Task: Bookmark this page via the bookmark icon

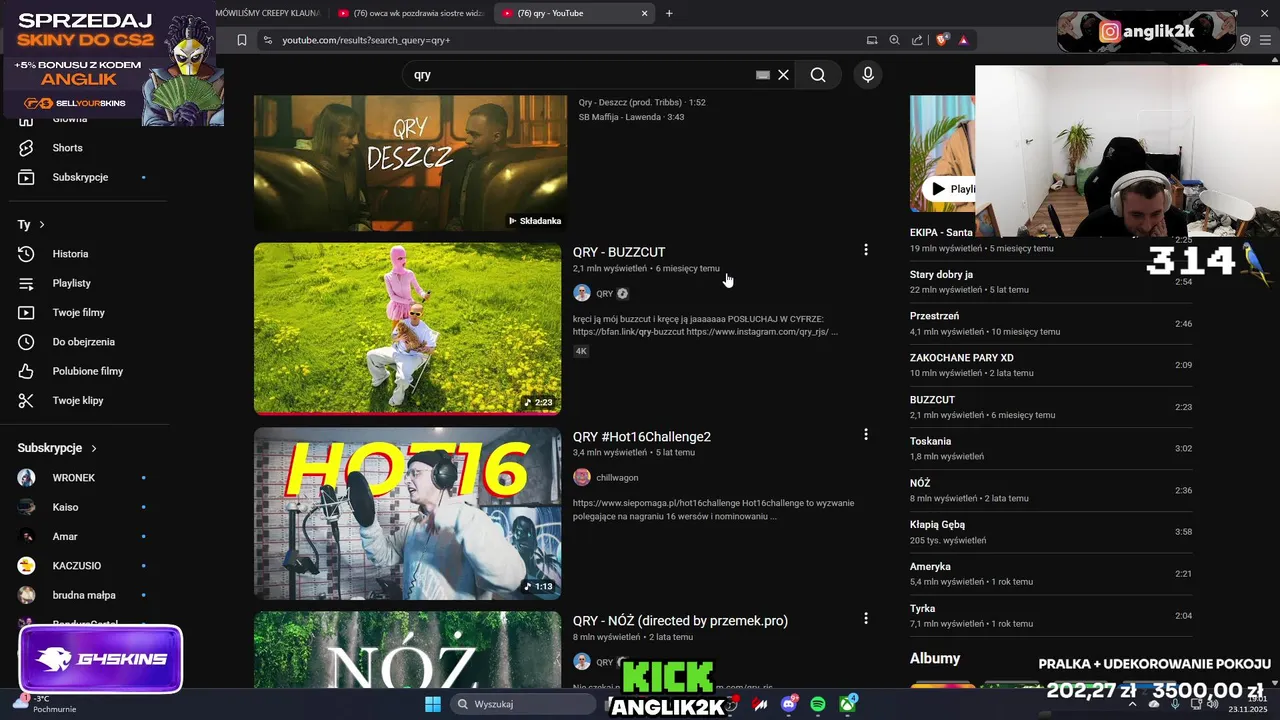Action: click(241, 40)
